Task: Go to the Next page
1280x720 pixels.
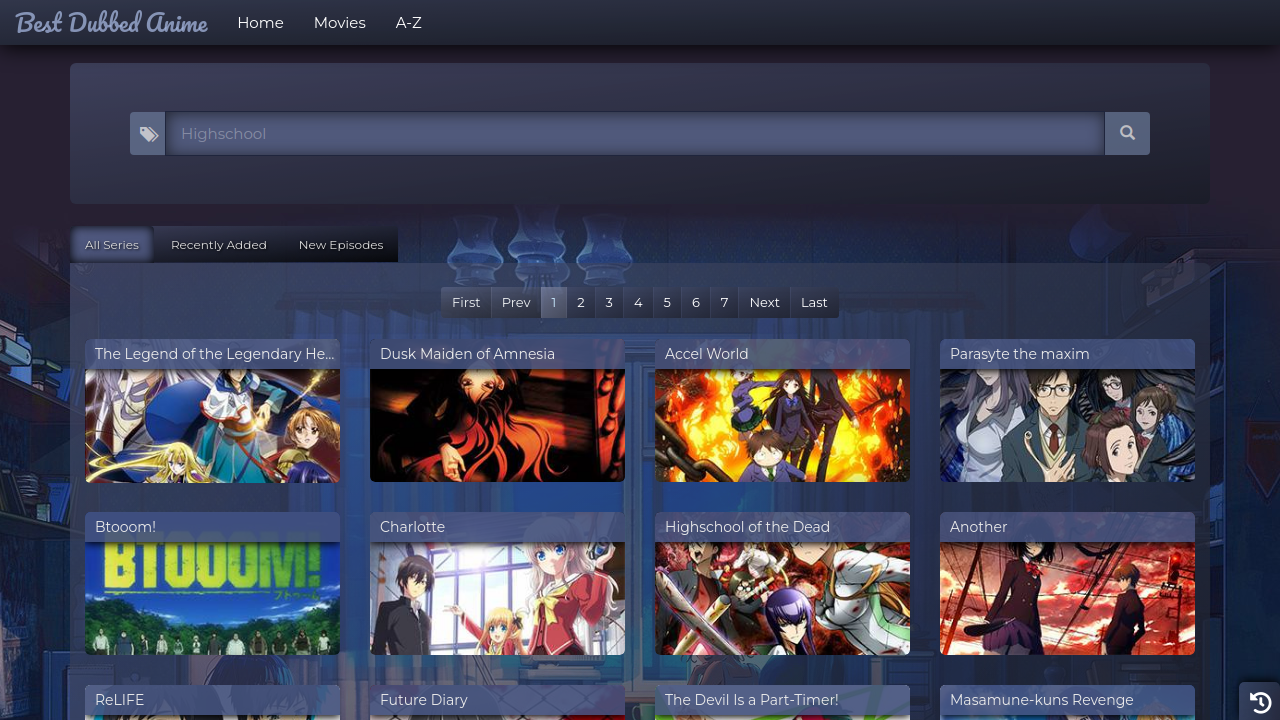Action: click(764, 302)
